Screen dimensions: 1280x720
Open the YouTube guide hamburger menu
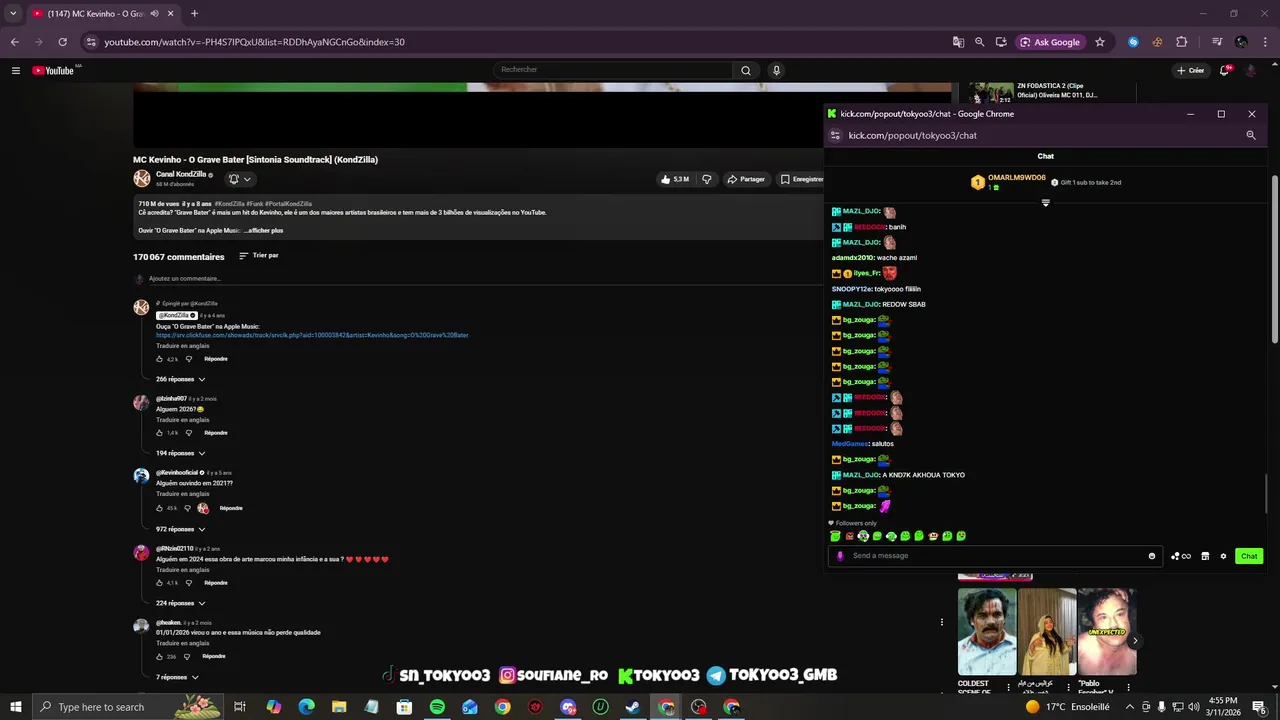coord(15,70)
